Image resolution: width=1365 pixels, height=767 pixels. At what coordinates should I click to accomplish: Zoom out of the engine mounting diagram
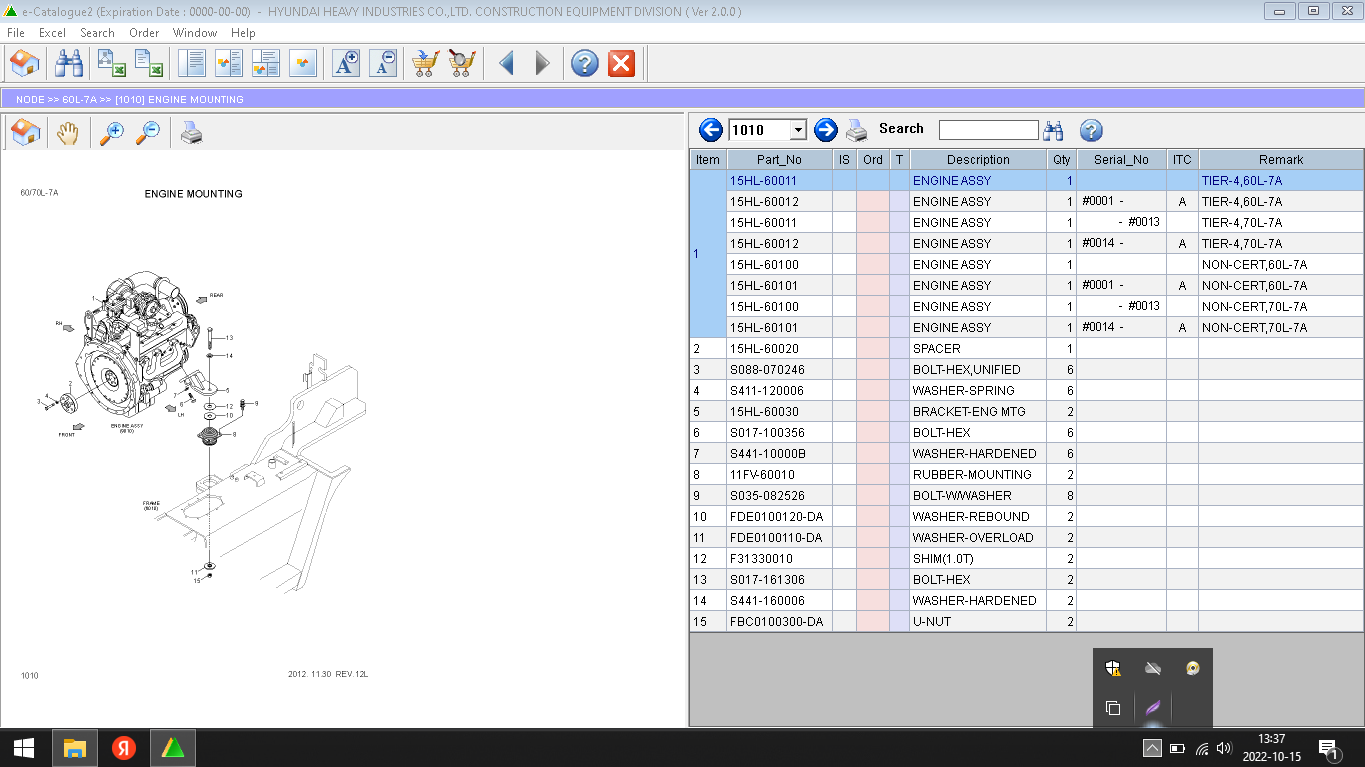[148, 133]
